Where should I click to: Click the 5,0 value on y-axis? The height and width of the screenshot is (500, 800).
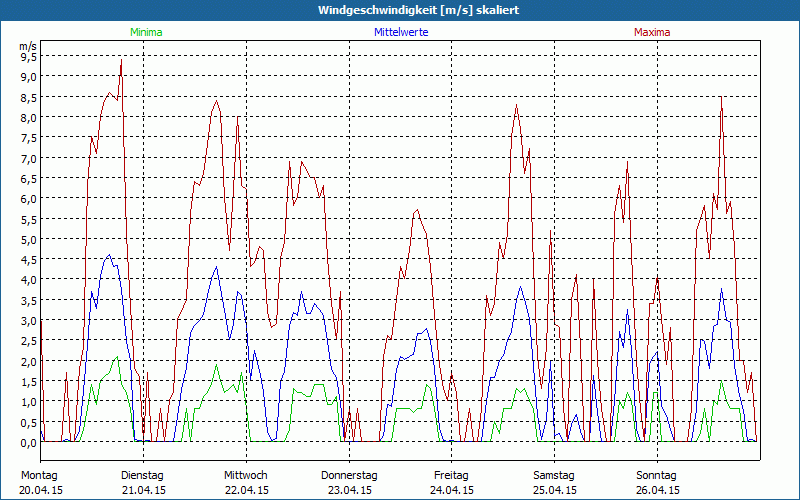[x=29, y=239]
